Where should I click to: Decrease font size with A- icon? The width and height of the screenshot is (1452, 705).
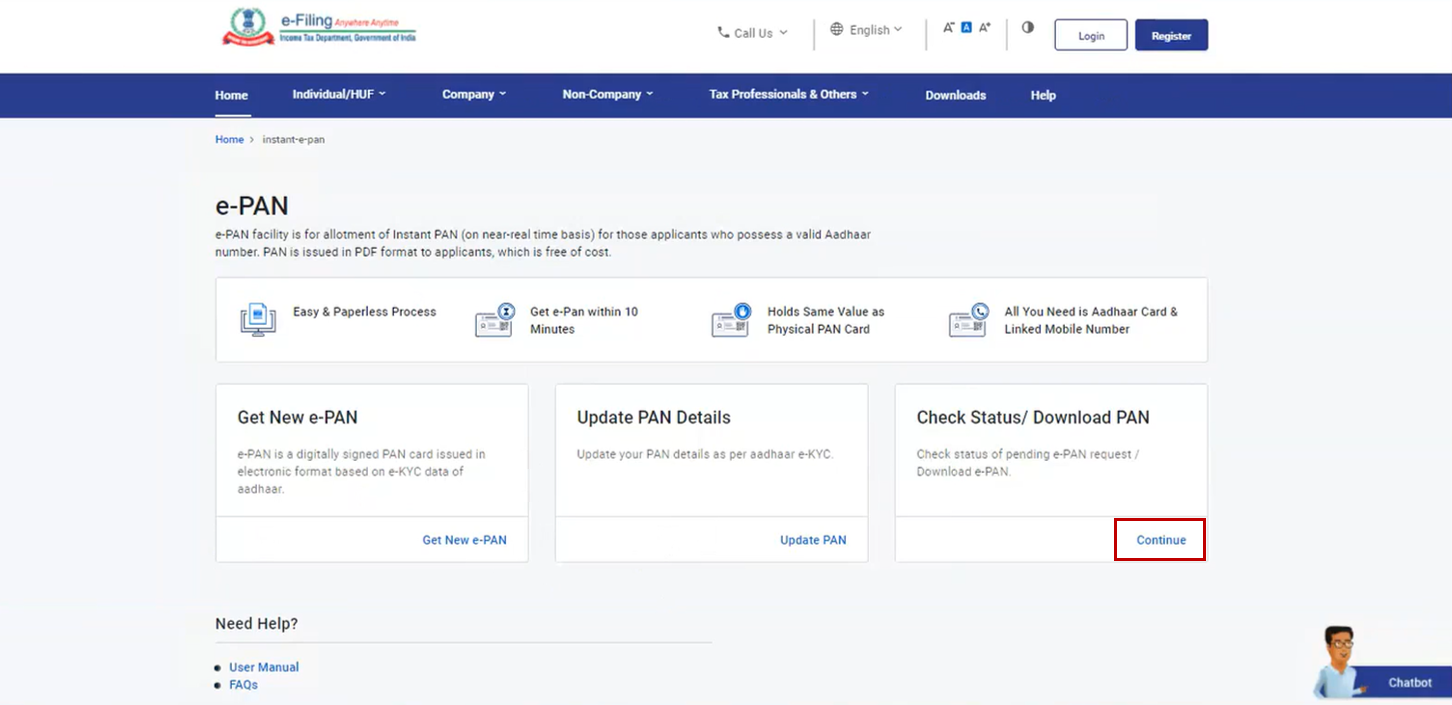[948, 28]
